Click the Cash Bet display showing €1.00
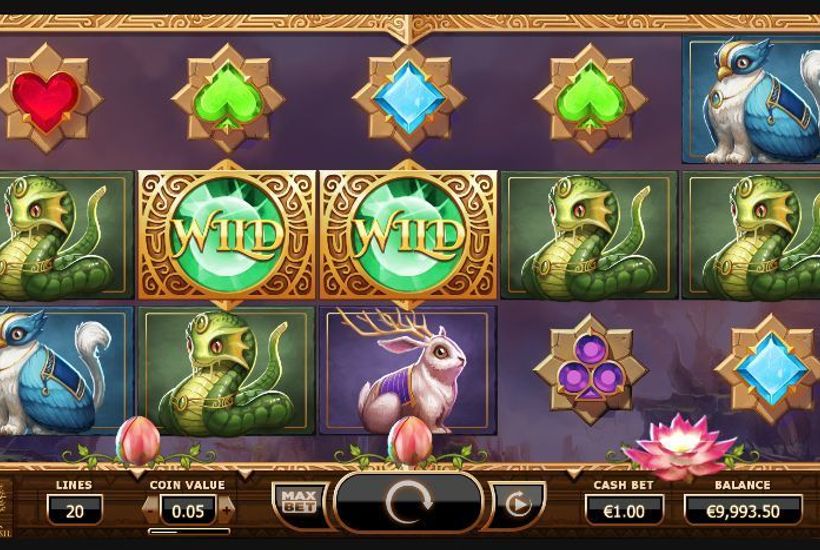820x550 pixels. point(624,511)
